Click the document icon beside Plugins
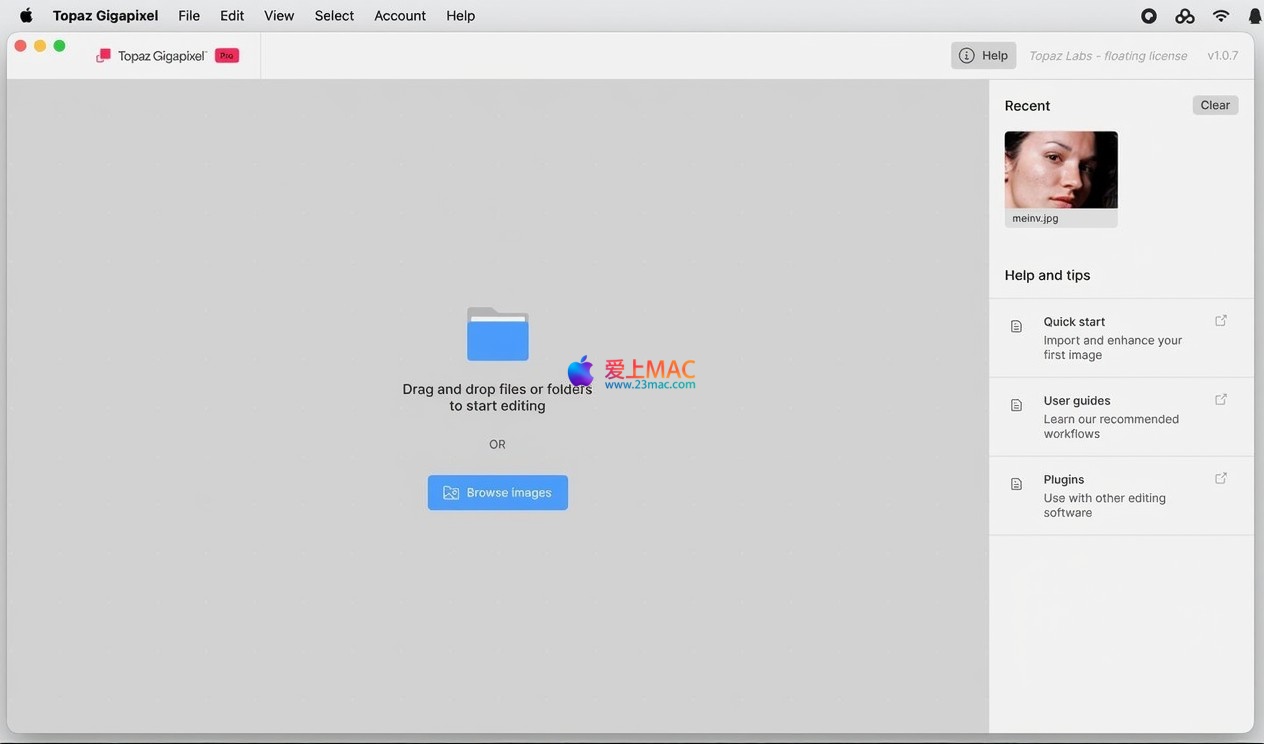Image resolution: width=1264 pixels, height=744 pixels. tap(1016, 485)
